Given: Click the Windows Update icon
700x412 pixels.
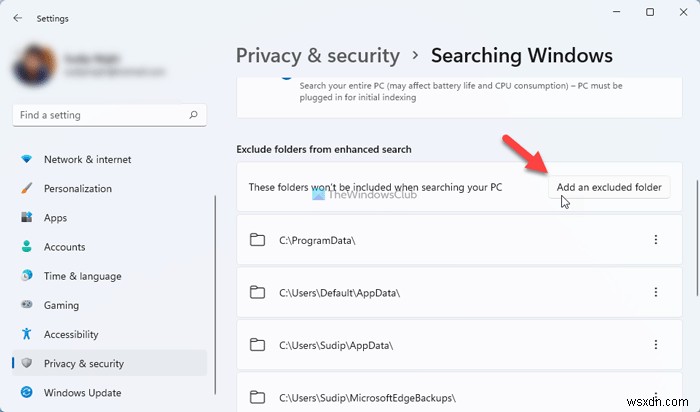Looking at the screenshot, I should click(26, 393).
